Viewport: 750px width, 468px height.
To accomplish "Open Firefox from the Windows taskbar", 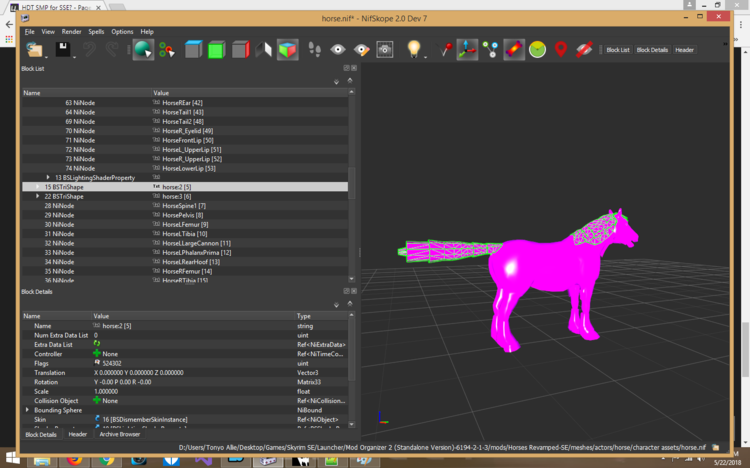I will click(74, 460).
